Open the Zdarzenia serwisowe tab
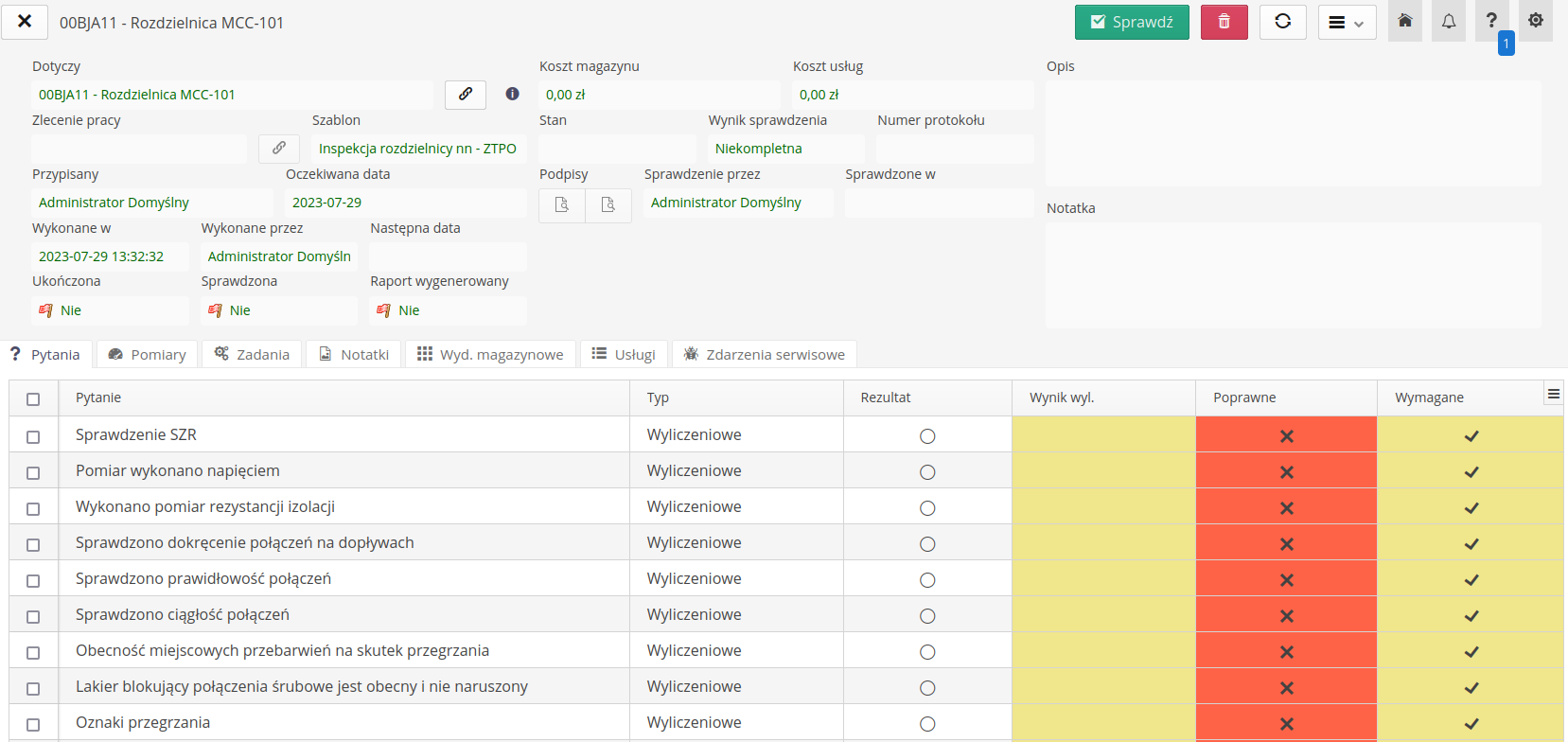 (x=764, y=355)
